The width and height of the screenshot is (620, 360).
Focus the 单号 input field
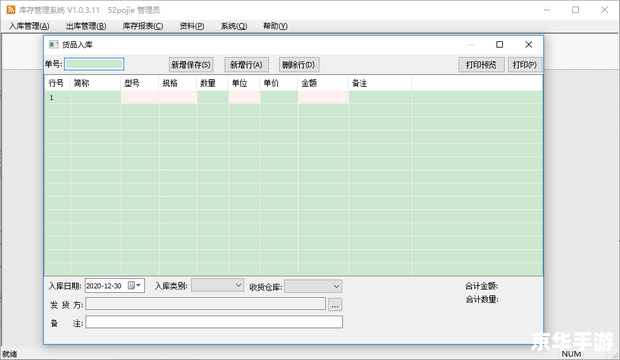click(94, 64)
